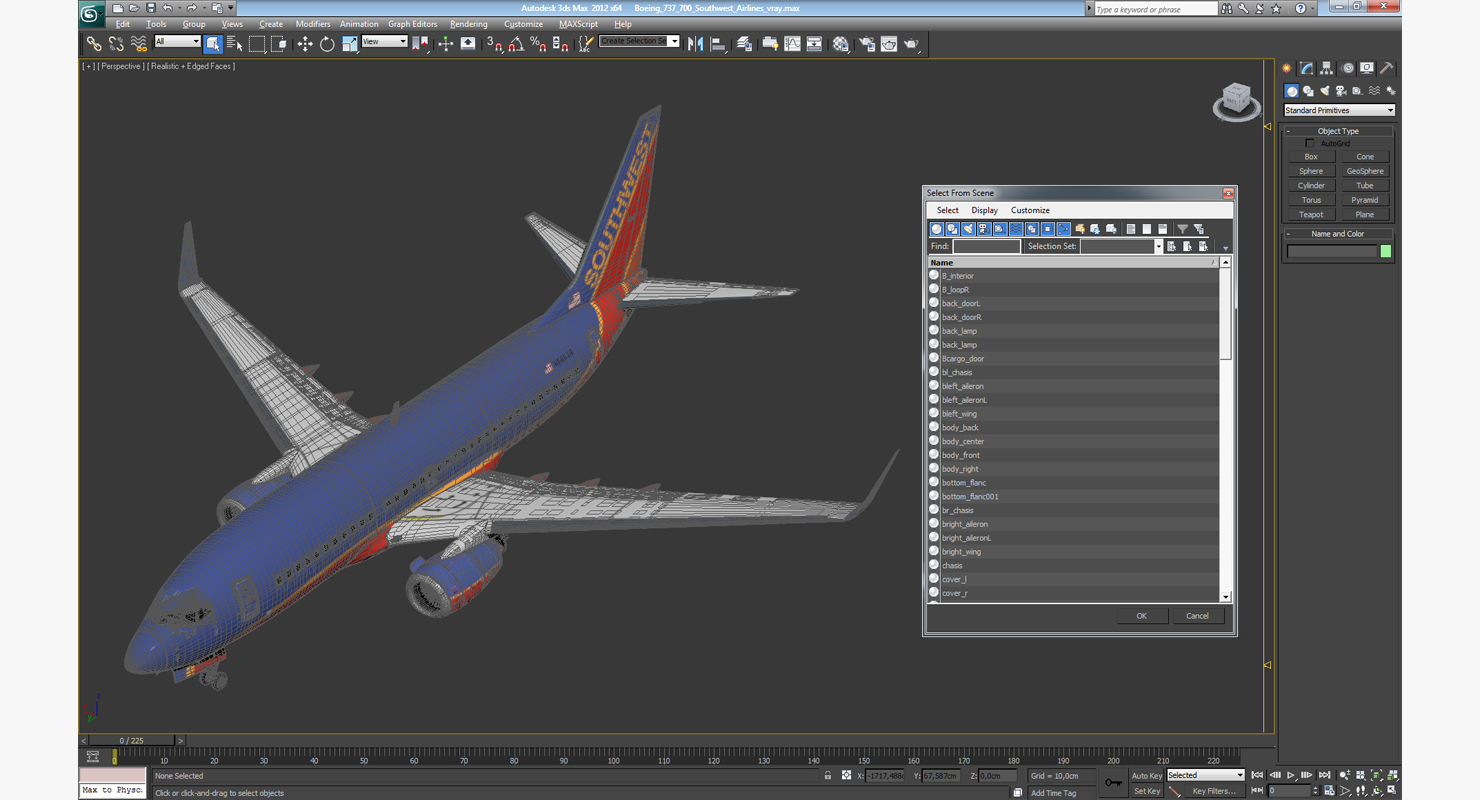
Task: Activate the Select Object tool
Action: pyautogui.click(x=213, y=44)
